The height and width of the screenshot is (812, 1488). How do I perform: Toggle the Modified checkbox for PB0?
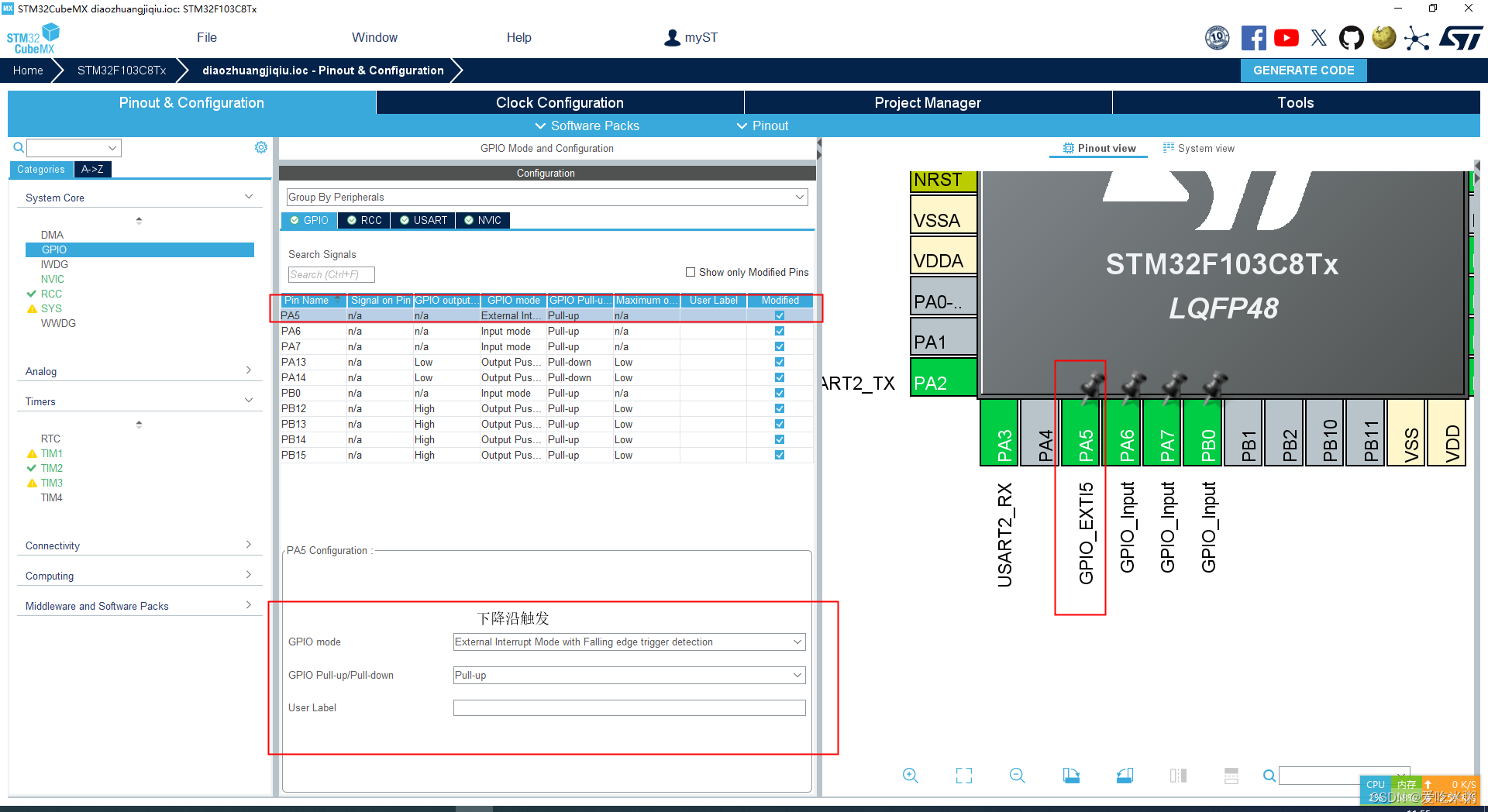coord(780,393)
